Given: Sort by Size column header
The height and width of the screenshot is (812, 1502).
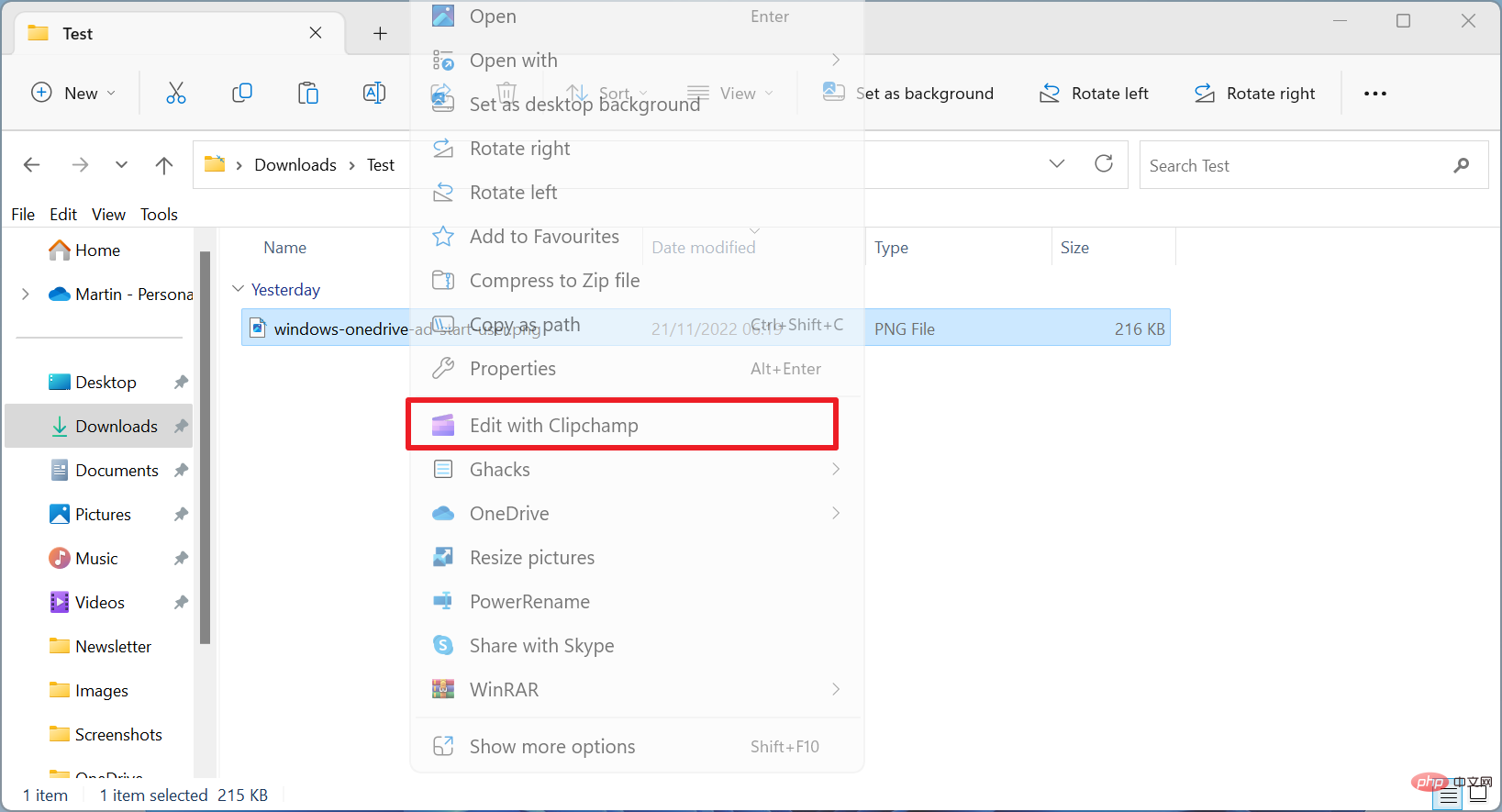Looking at the screenshot, I should (1074, 248).
